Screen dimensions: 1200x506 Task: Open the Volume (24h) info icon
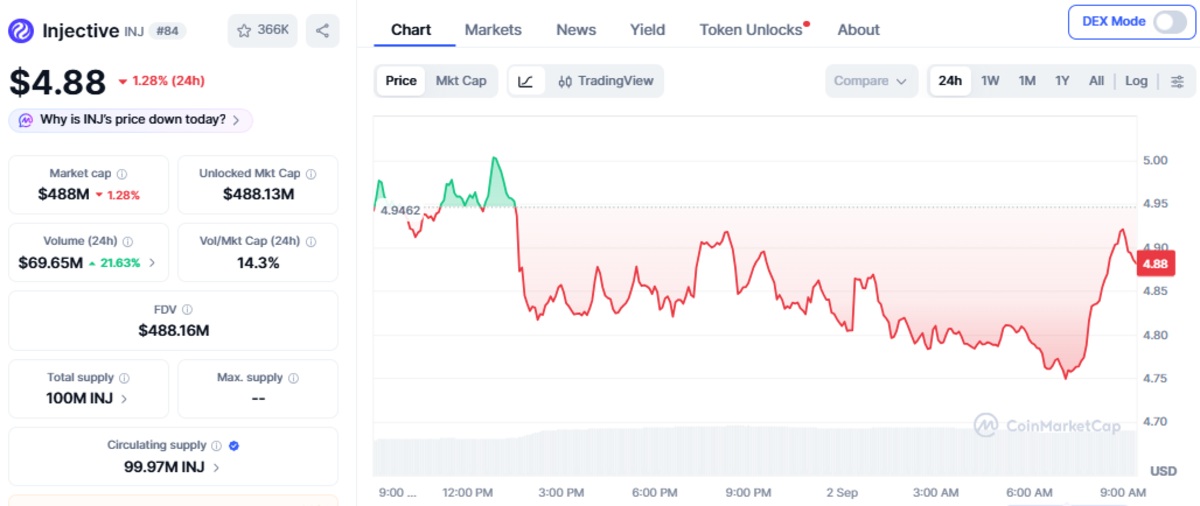tap(128, 241)
